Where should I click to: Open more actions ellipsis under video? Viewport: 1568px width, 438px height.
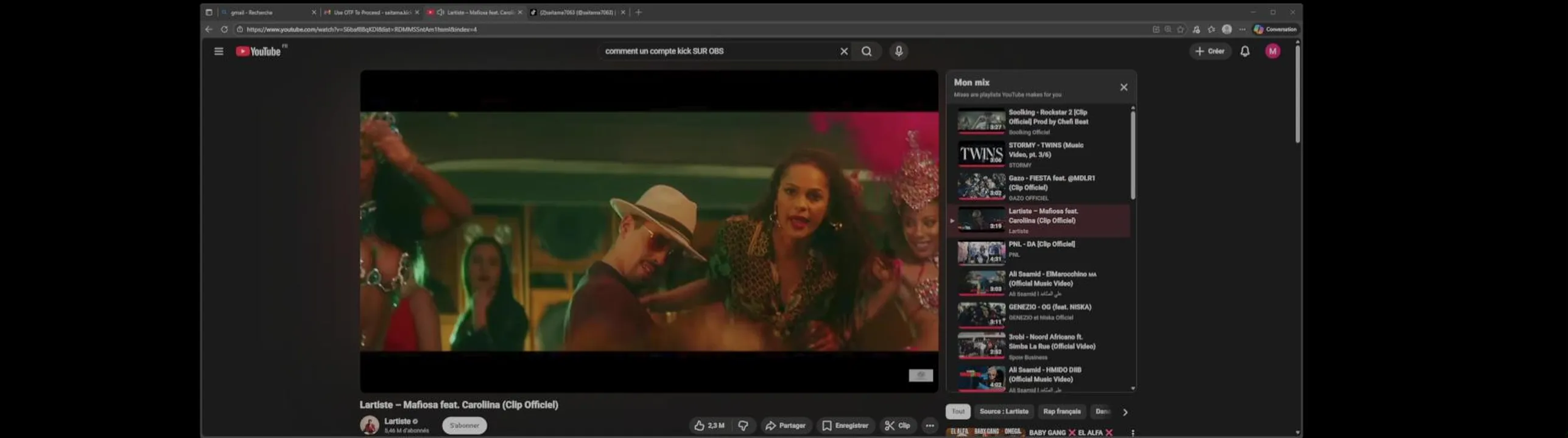pos(930,426)
